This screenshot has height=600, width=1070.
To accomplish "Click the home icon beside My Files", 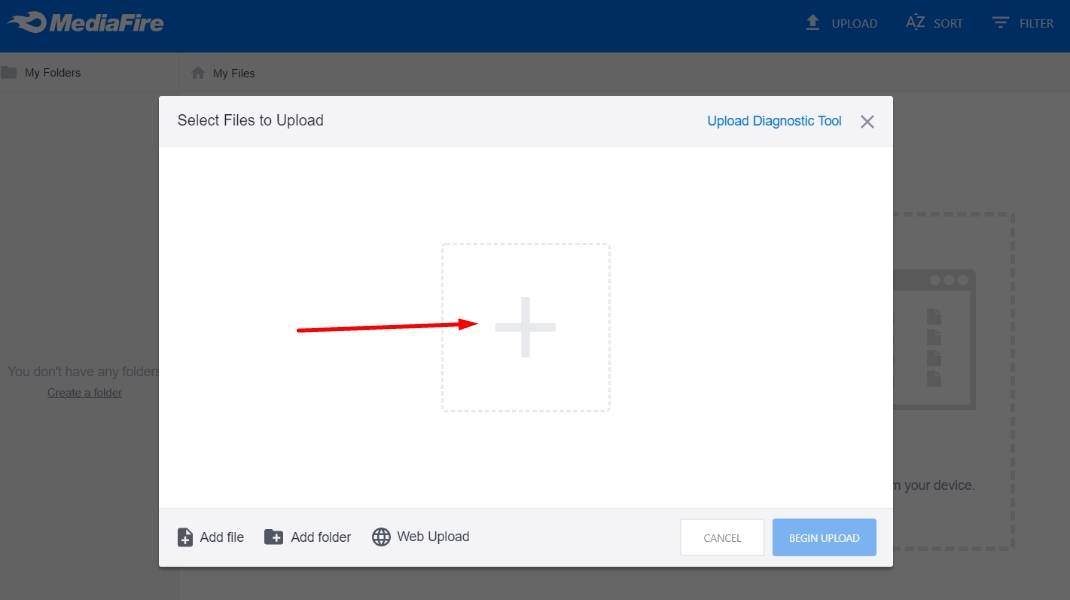I will (x=198, y=72).
